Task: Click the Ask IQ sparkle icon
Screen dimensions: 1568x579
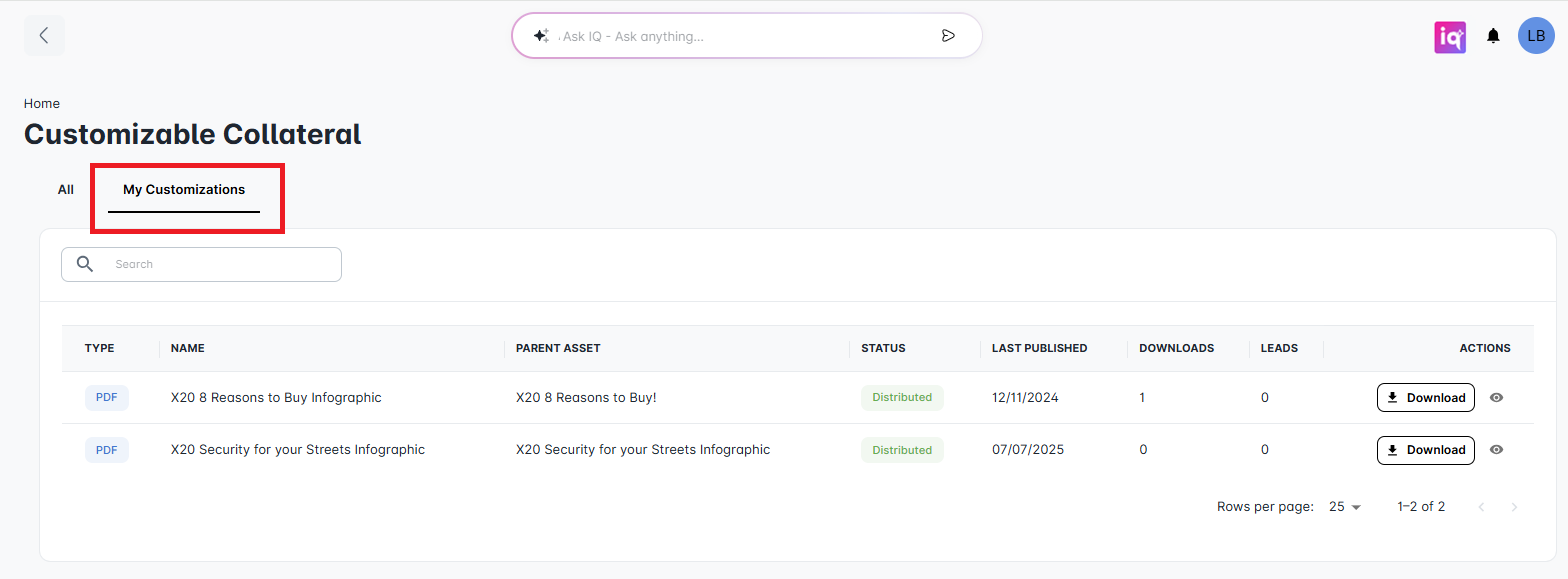Action: [540, 36]
